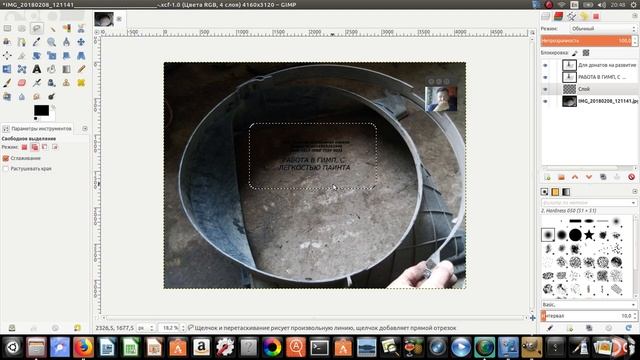Enable the Растушевать края checkbox
This screenshot has width=640, height=360.
pos(6,169)
